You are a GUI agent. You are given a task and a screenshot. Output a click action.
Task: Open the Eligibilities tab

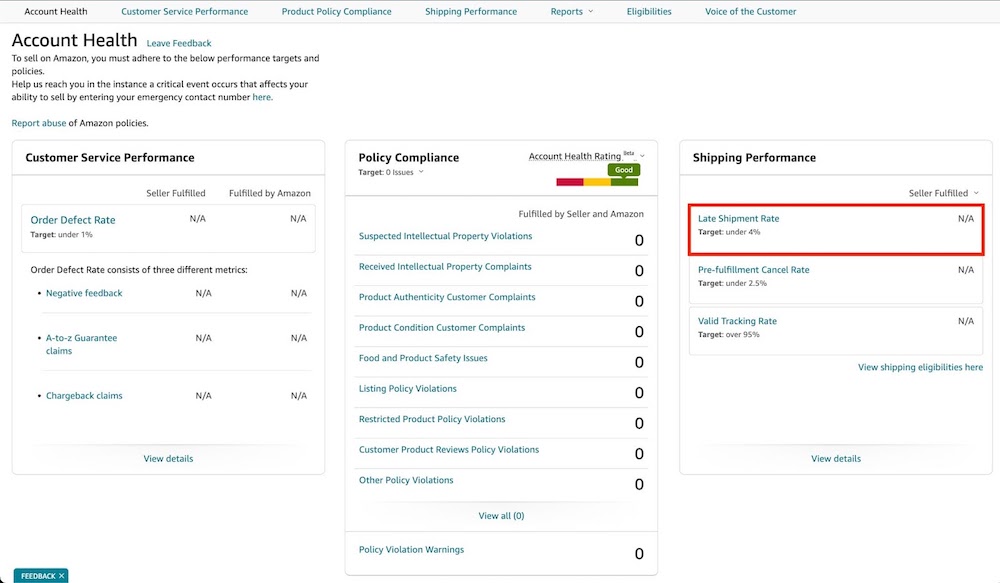(649, 11)
